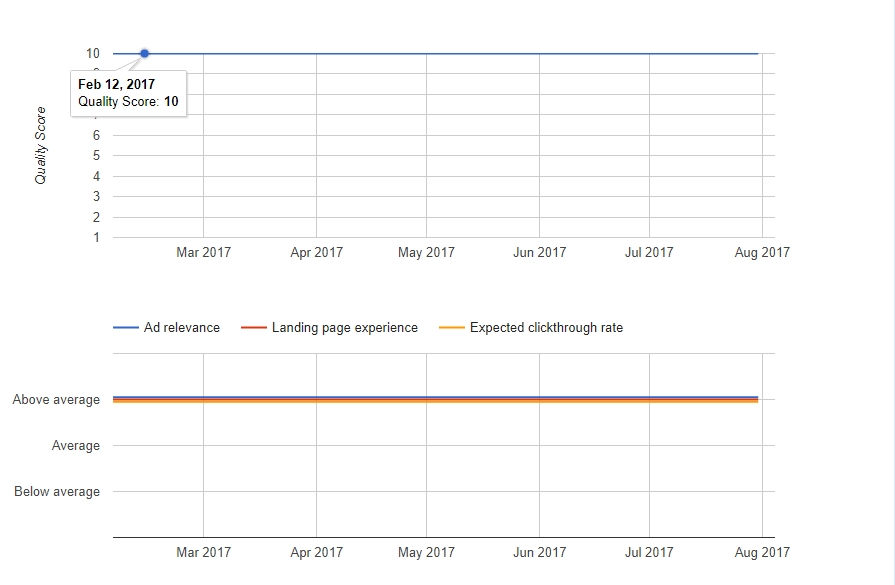
Task: Click Jun 2017 label on the top chart
Action: pos(539,252)
